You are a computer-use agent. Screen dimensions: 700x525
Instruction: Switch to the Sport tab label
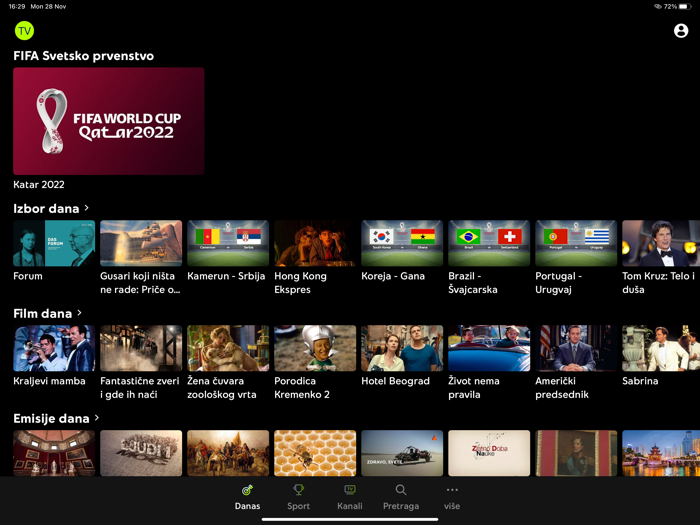point(299,506)
